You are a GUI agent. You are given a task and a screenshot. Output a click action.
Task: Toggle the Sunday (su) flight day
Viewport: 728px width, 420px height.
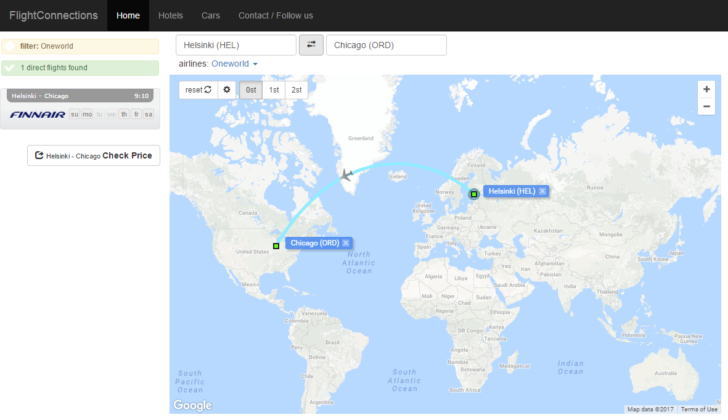74,114
